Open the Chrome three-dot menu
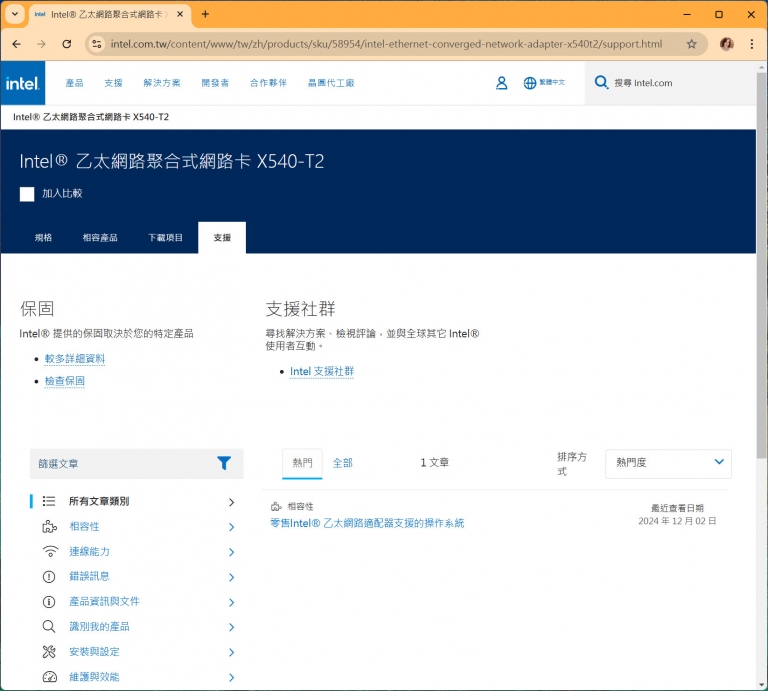768x691 pixels. point(751,44)
